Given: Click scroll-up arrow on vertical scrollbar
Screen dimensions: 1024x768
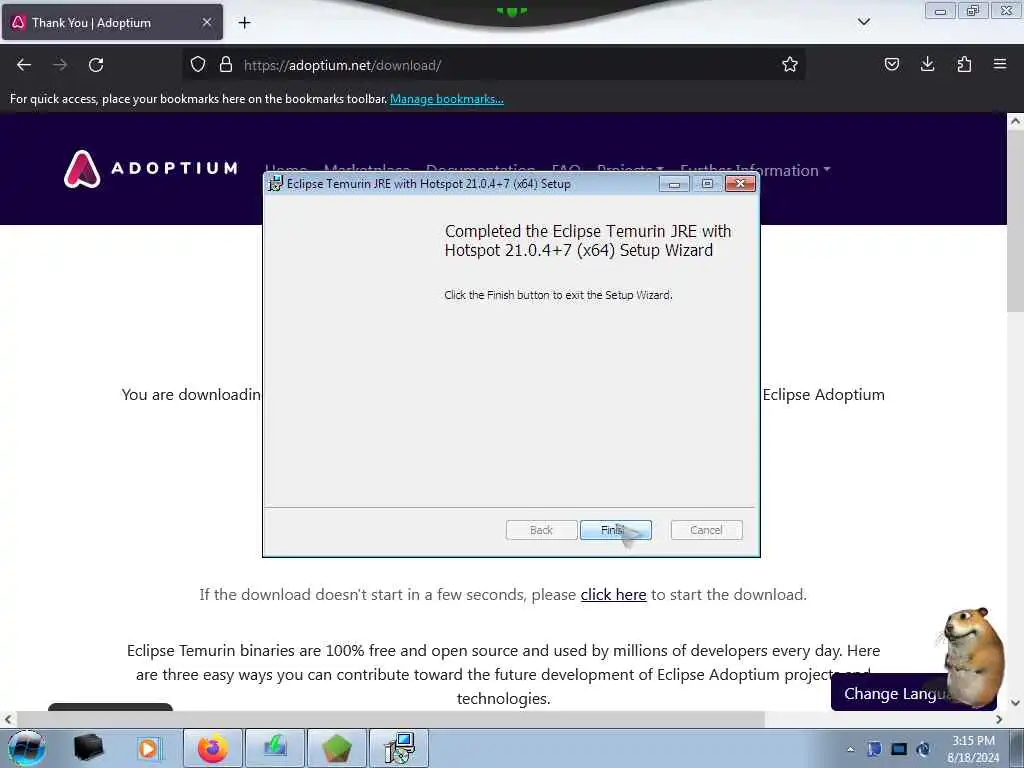Looking at the screenshot, I should pos(1015,121).
